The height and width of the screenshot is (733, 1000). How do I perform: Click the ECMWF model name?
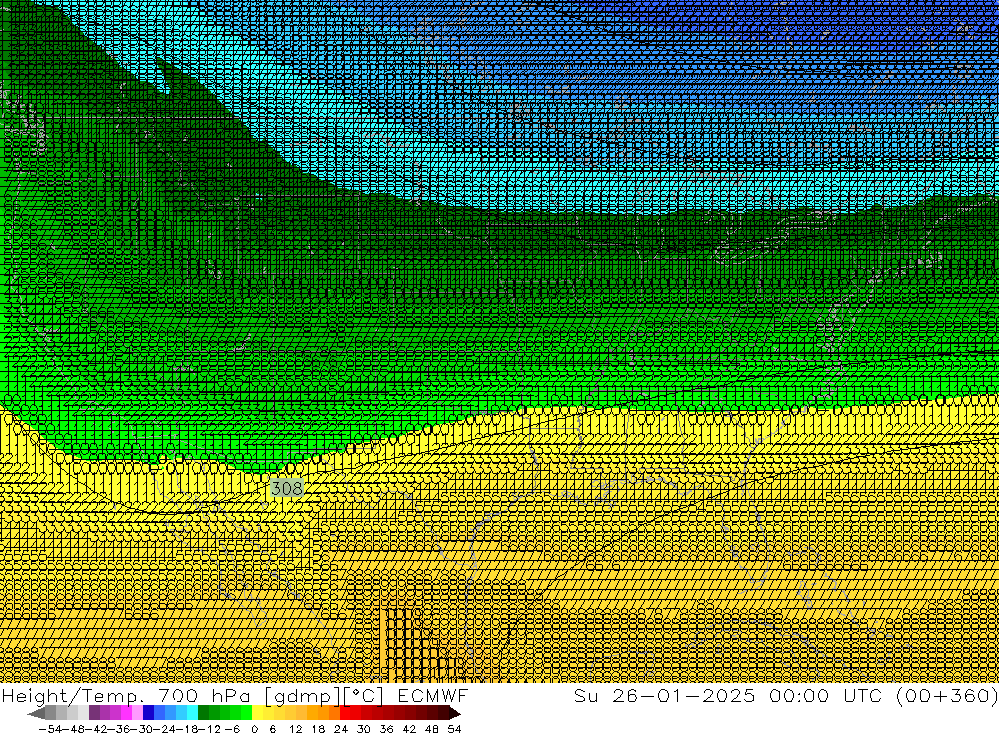point(432,695)
